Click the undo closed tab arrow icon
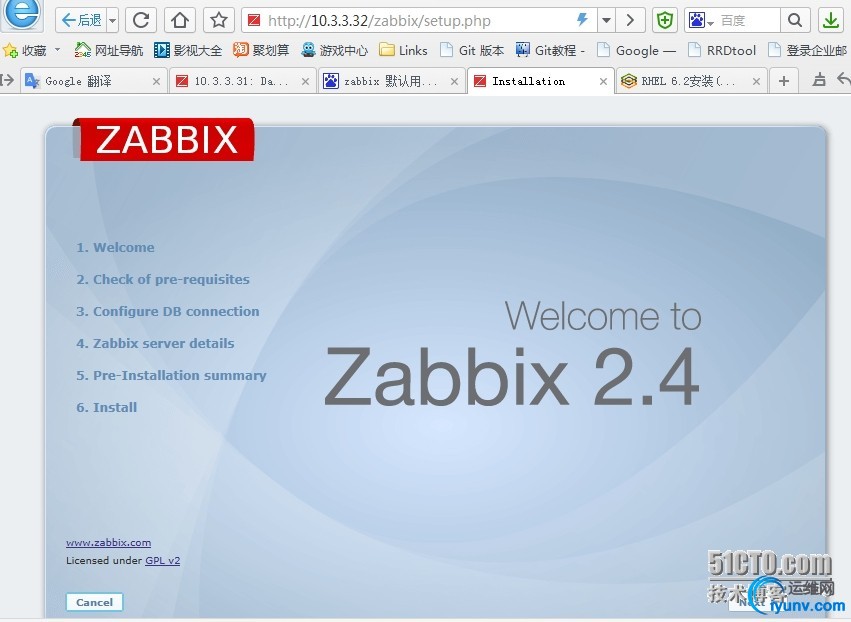The width and height of the screenshot is (851, 622). (x=843, y=80)
